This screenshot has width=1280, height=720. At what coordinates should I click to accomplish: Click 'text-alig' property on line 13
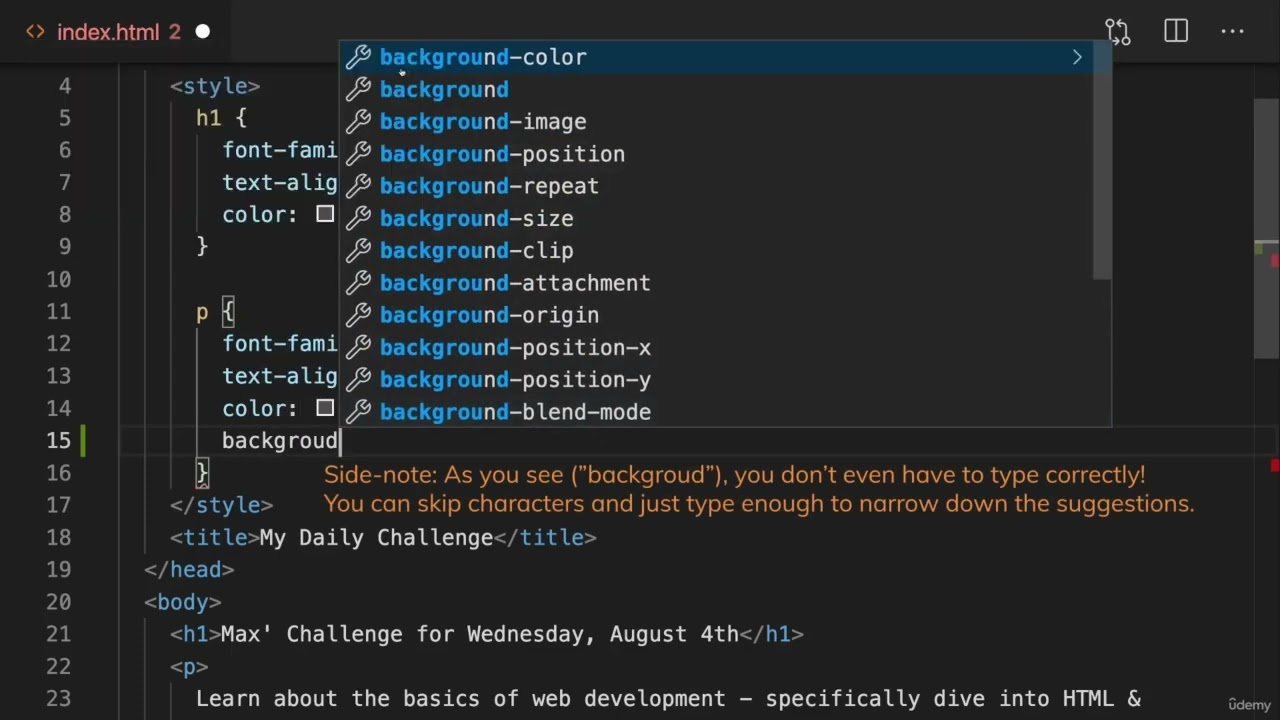280,376
